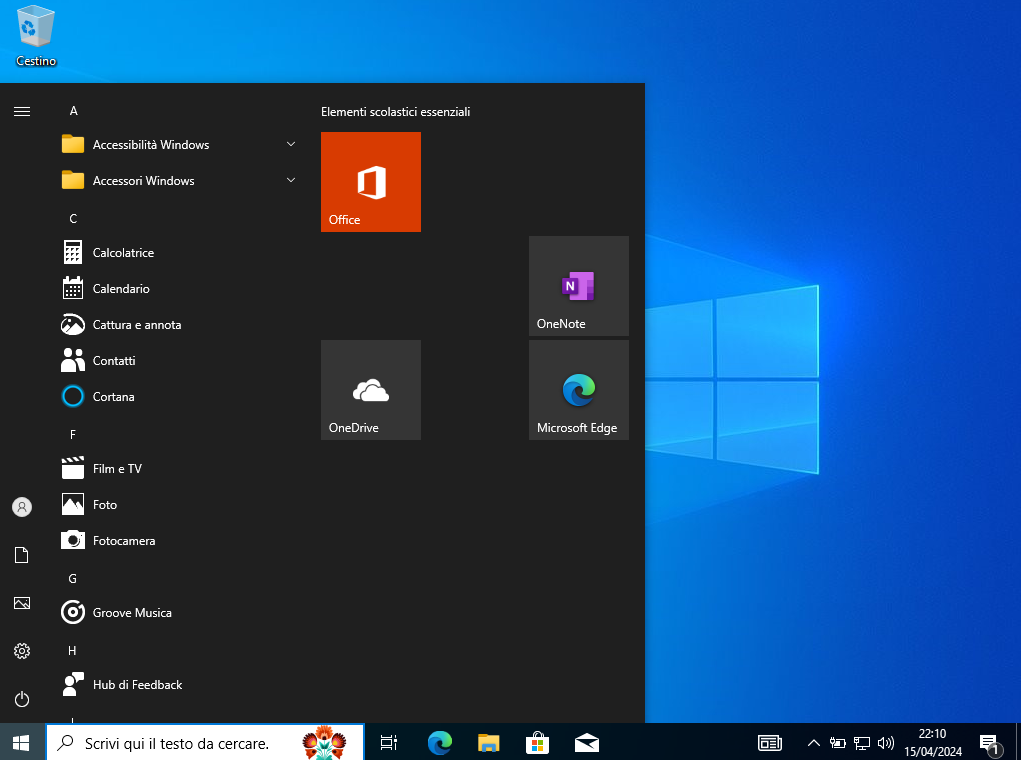Viewport: 1021px width, 760px height.
Task: Open the OneNote tile
Action: pyautogui.click(x=578, y=286)
